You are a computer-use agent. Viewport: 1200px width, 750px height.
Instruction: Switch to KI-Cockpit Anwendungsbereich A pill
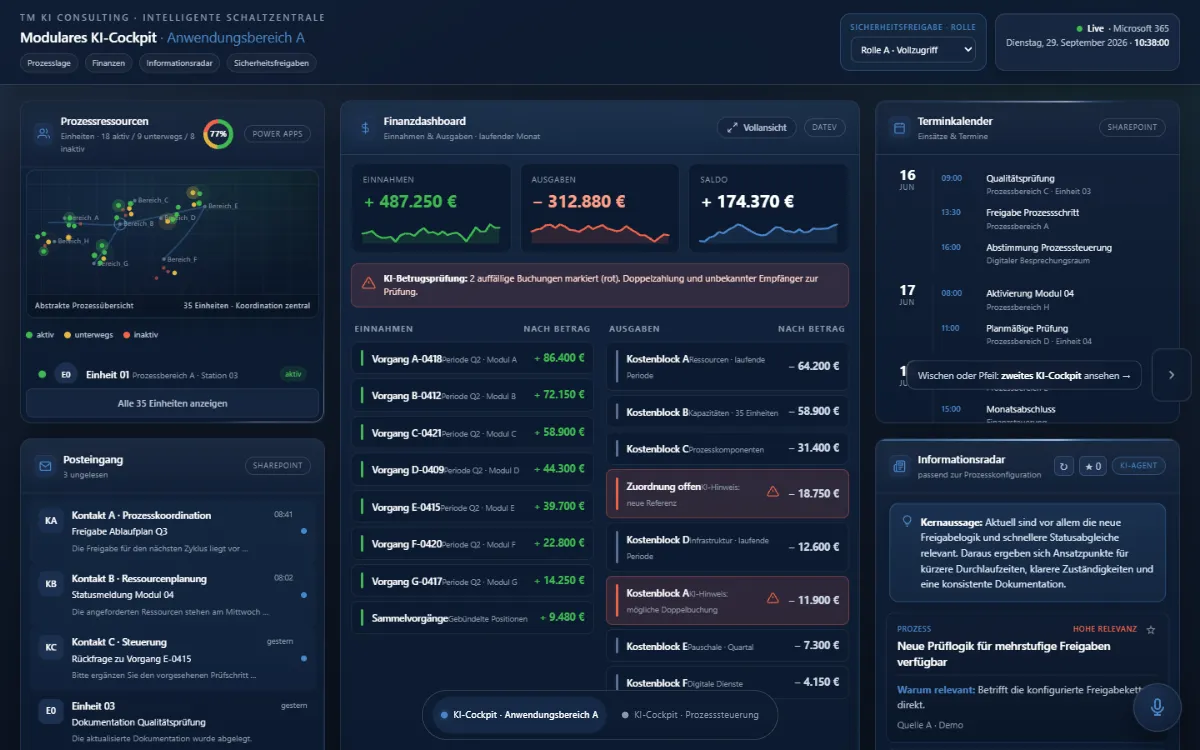[x=519, y=715]
